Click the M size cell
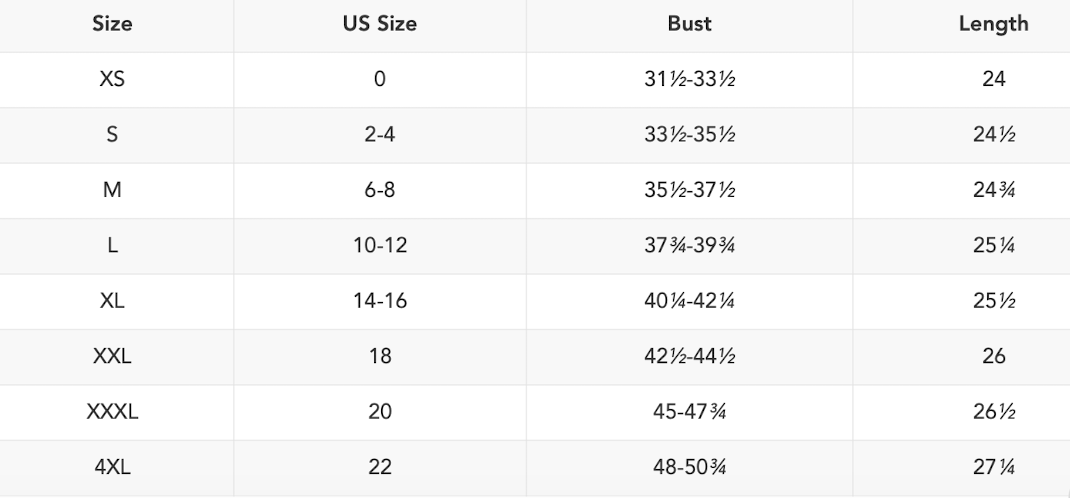 tap(112, 190)
